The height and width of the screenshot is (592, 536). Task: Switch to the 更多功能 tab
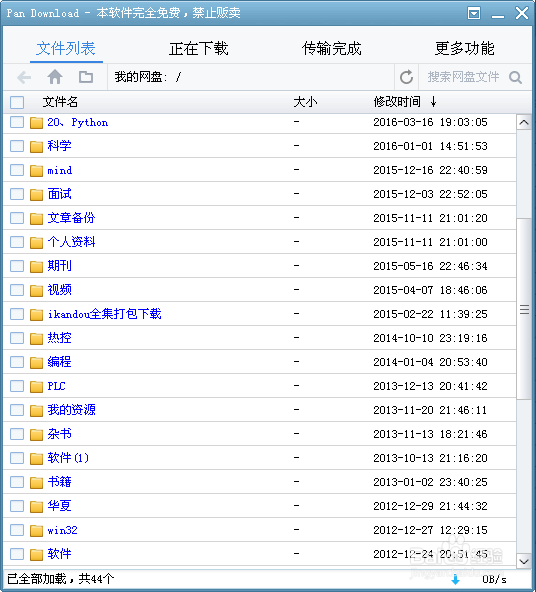[x=465, y=48]
